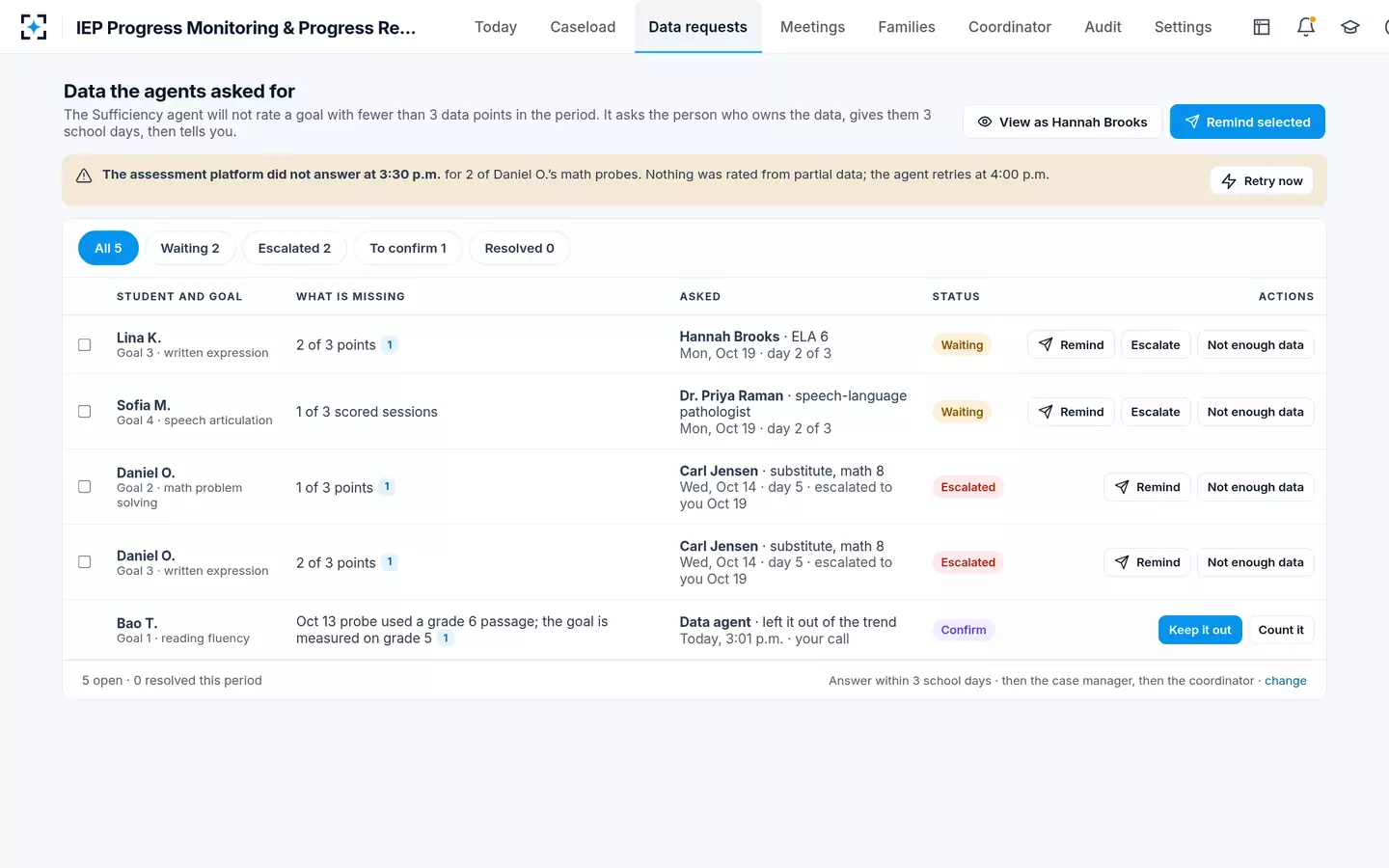Screen dimensions: 1389x868
Task: Click Retry now in the alert banner
Action: point(1262,180)
